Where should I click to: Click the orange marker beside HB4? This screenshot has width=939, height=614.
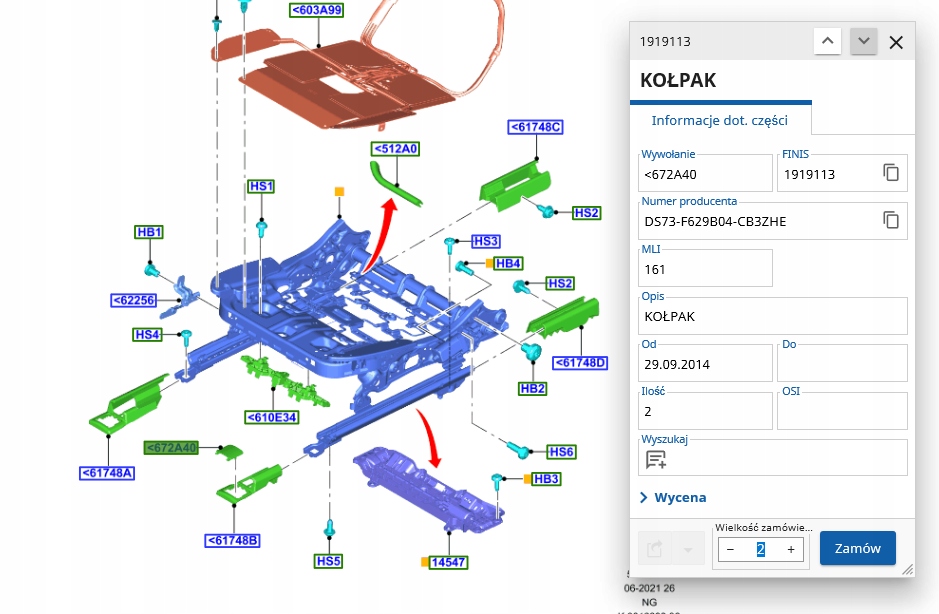489,263
